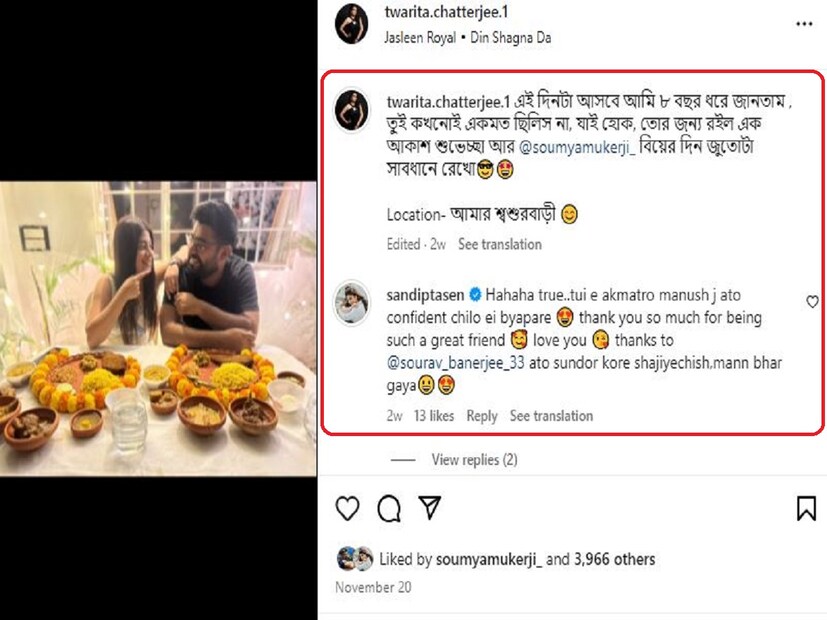Screen dimensions: 827x620
Task: Share post with paper plane icon
Action: [x=430, y=508]
